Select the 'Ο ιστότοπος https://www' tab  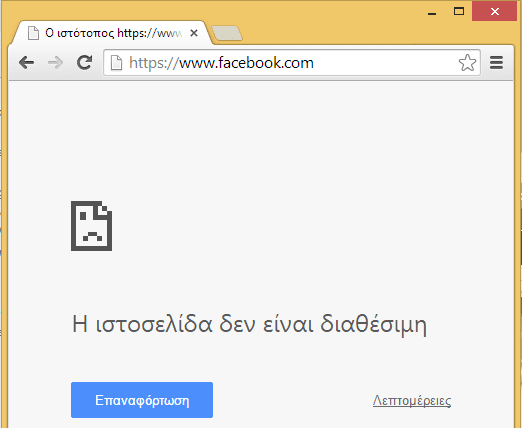[x=113, y=33]
